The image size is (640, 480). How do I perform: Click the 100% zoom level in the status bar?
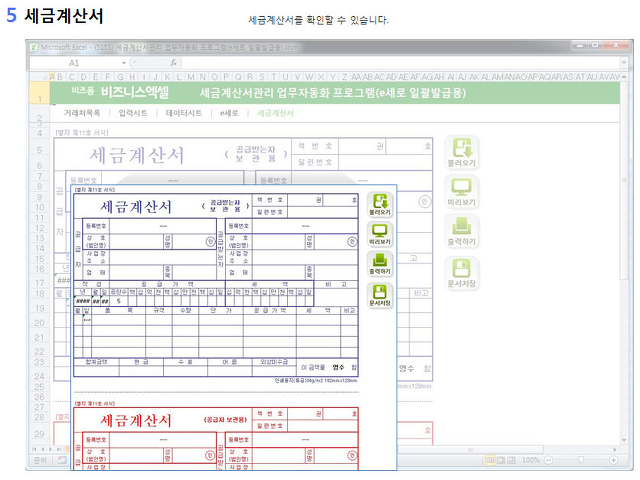click(x=531, y=460)
